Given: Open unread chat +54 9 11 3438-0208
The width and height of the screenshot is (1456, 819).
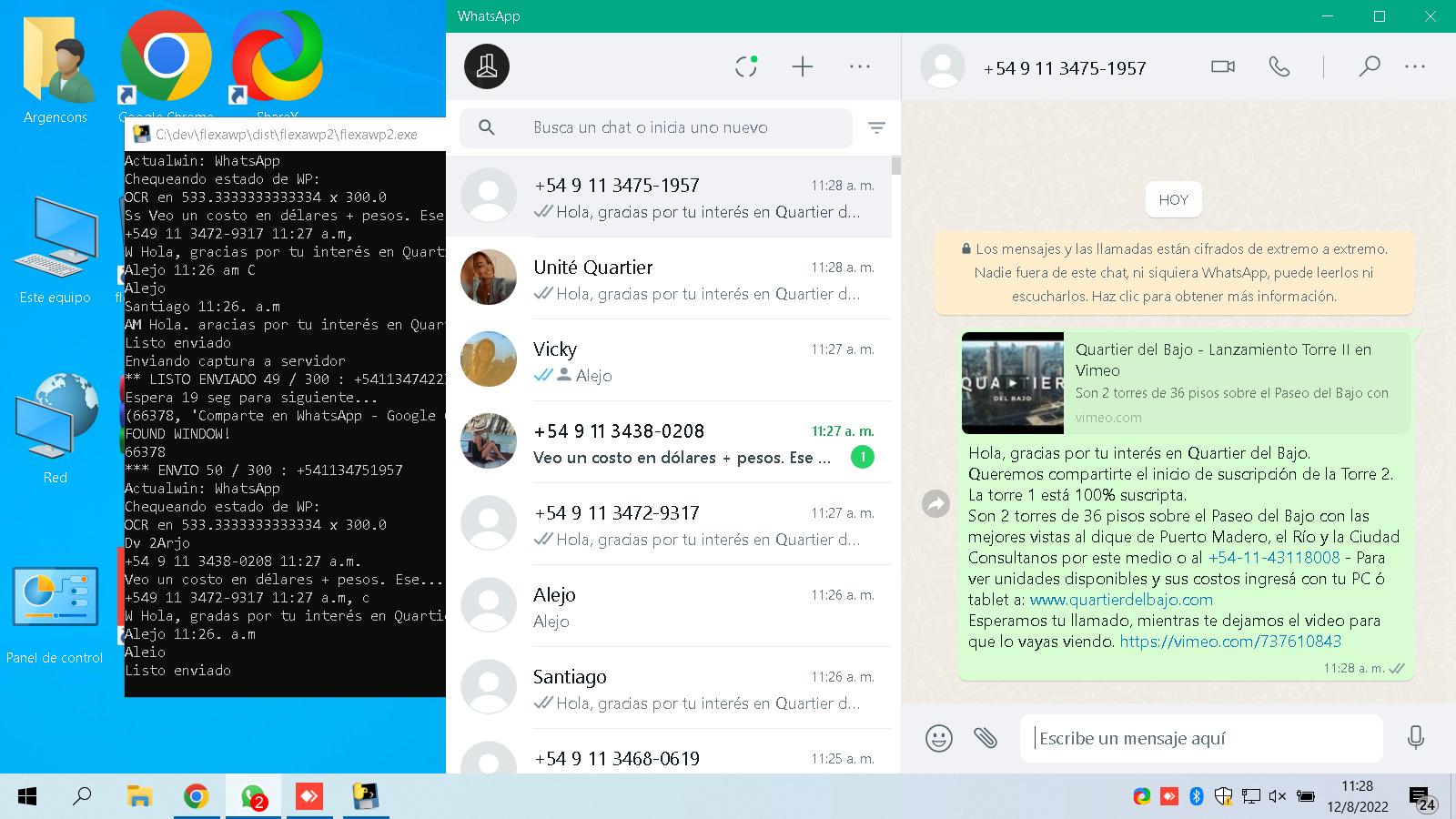Looking at the screenshot, I should pos(669,443).
